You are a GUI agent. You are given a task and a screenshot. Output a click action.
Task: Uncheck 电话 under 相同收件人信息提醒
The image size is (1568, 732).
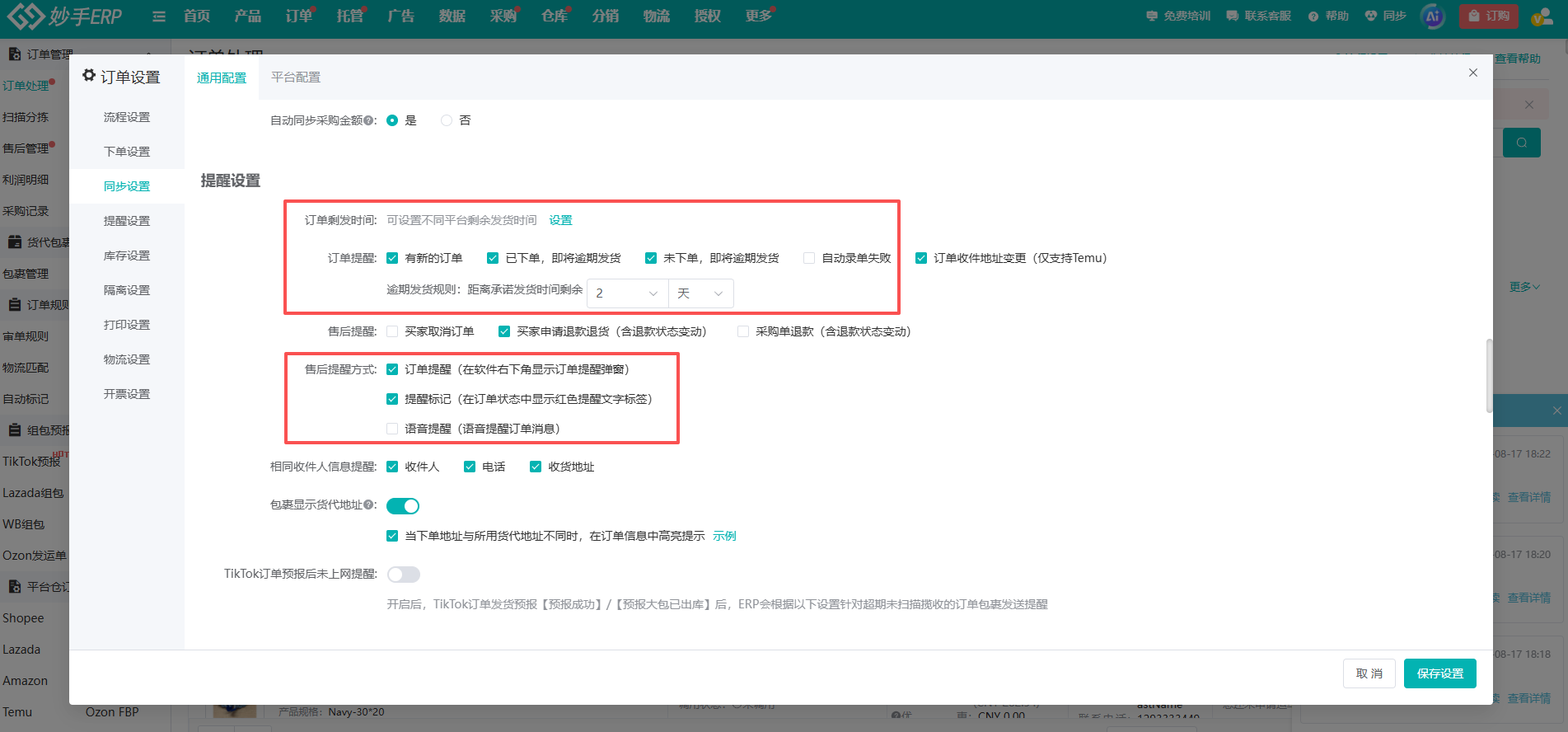(x=470, y=467)
